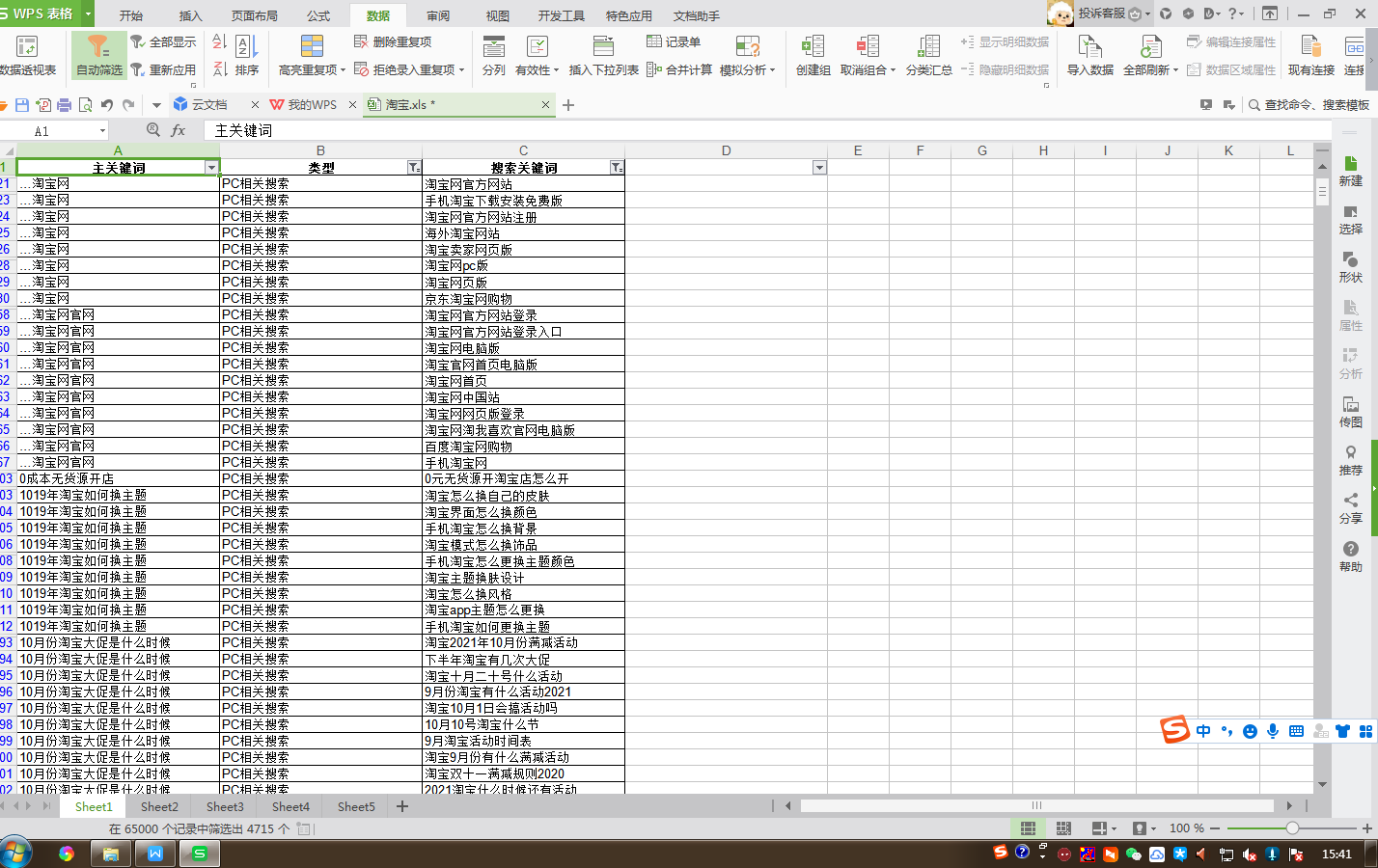
Task: Open the 页面布局 ribbon tab
Action: (x=255, y=15)
